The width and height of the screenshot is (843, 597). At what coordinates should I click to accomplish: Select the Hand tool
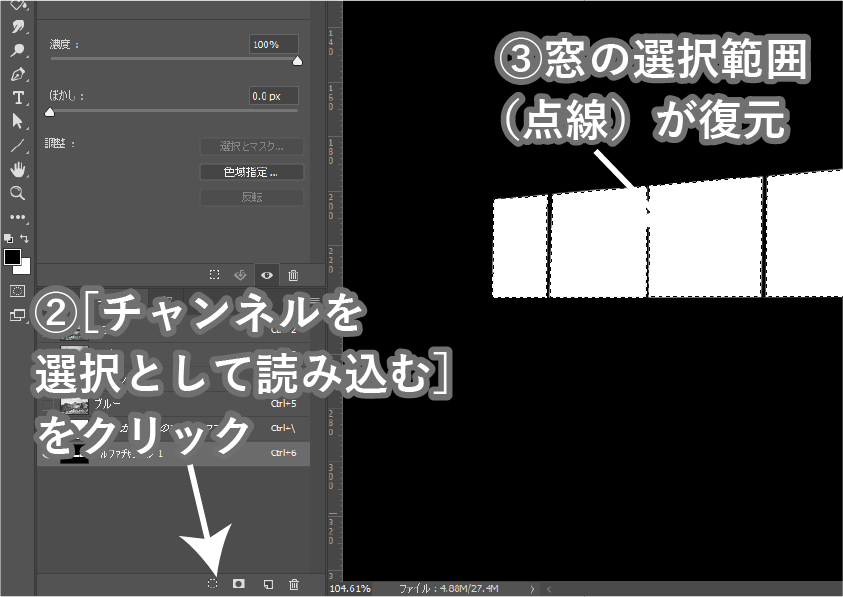(18, 169)
